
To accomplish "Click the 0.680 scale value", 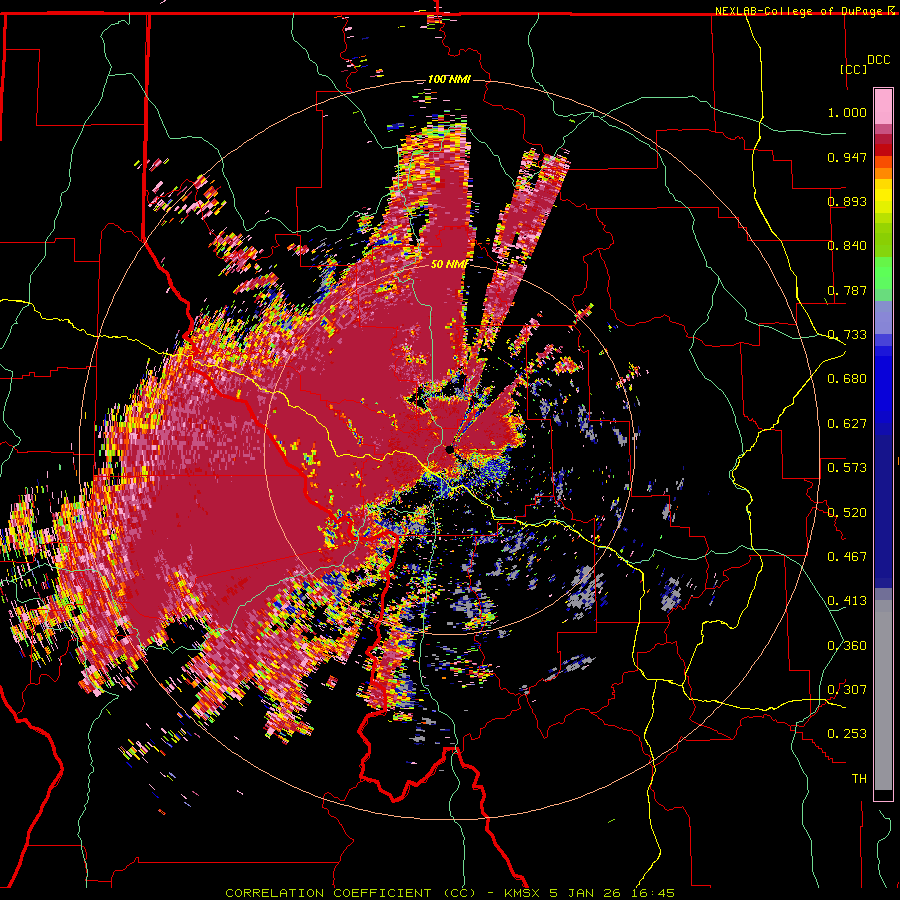I will point(847,379).
